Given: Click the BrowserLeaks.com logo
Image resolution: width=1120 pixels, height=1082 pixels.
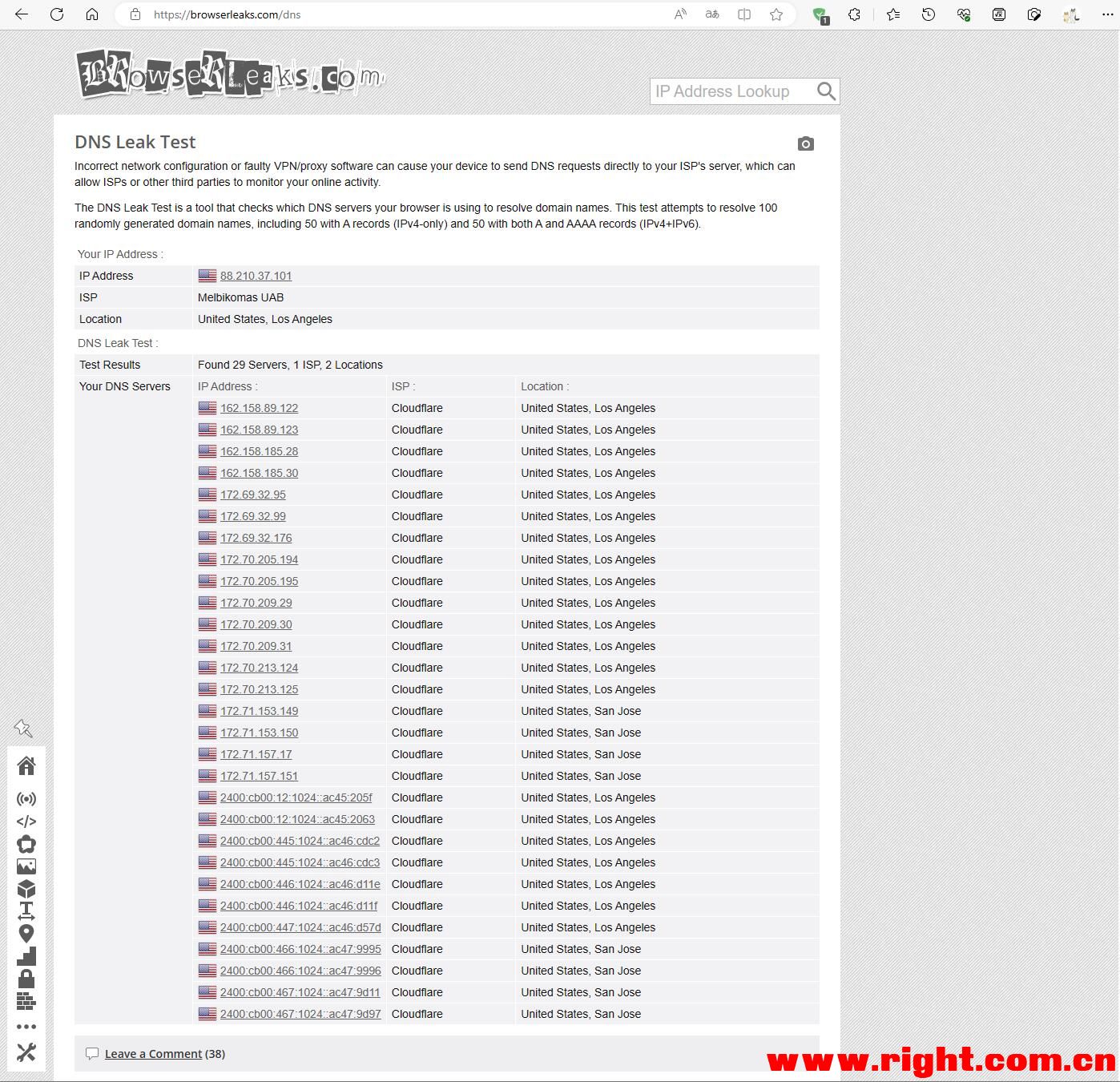Looking at the screenshot, I should coord(230,74).
